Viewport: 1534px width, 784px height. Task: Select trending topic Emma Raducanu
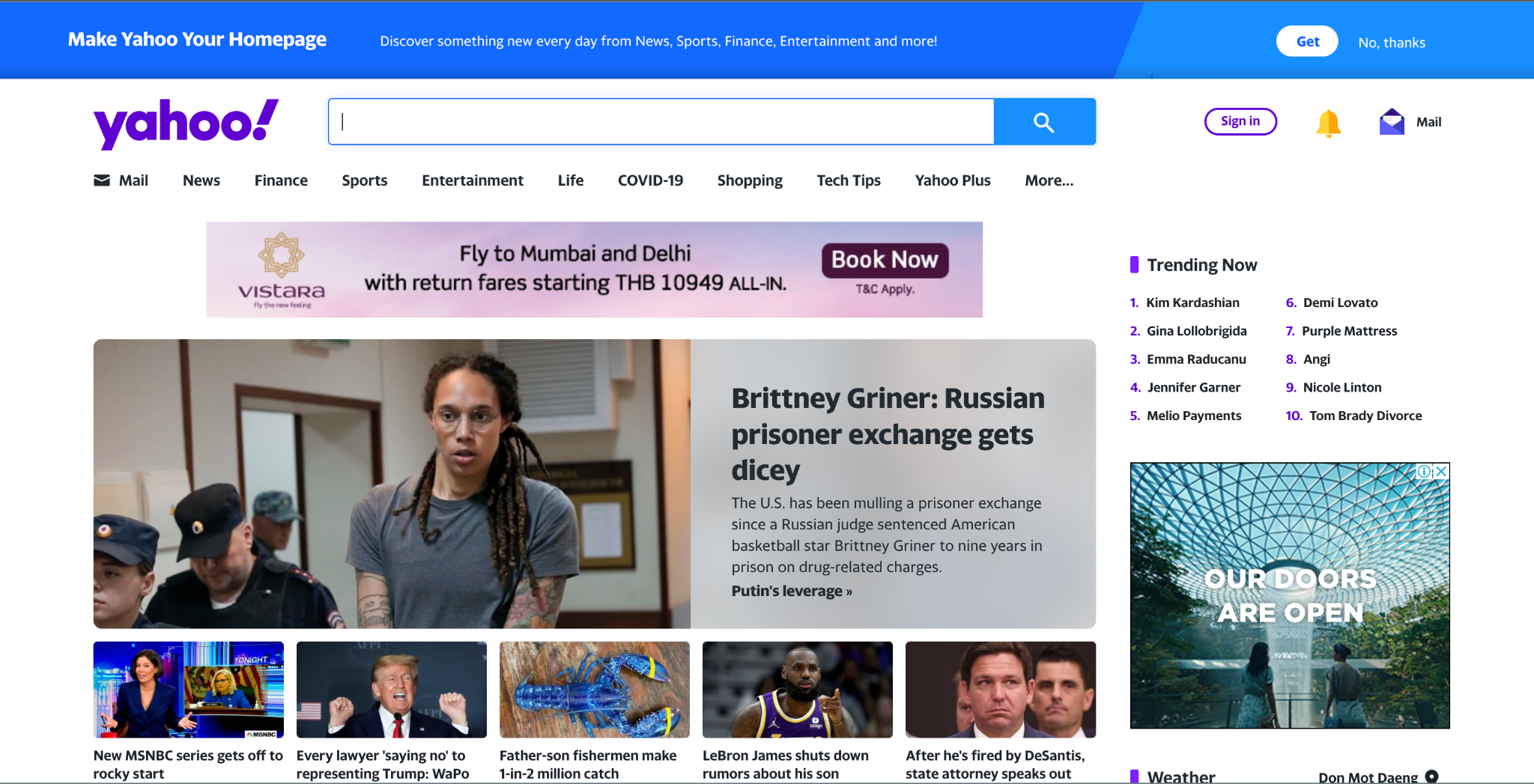click(1196, 359)
